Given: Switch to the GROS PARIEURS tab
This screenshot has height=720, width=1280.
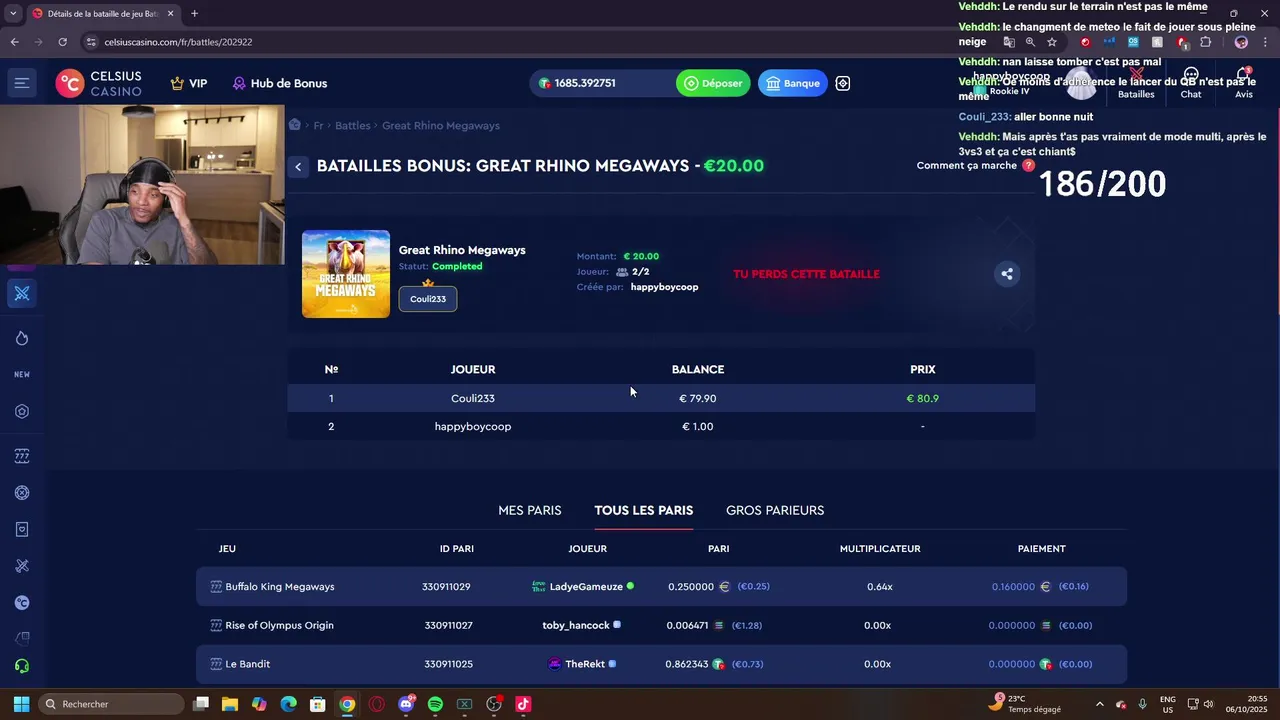Looking at the screenshot, I should tap(775, 510).
